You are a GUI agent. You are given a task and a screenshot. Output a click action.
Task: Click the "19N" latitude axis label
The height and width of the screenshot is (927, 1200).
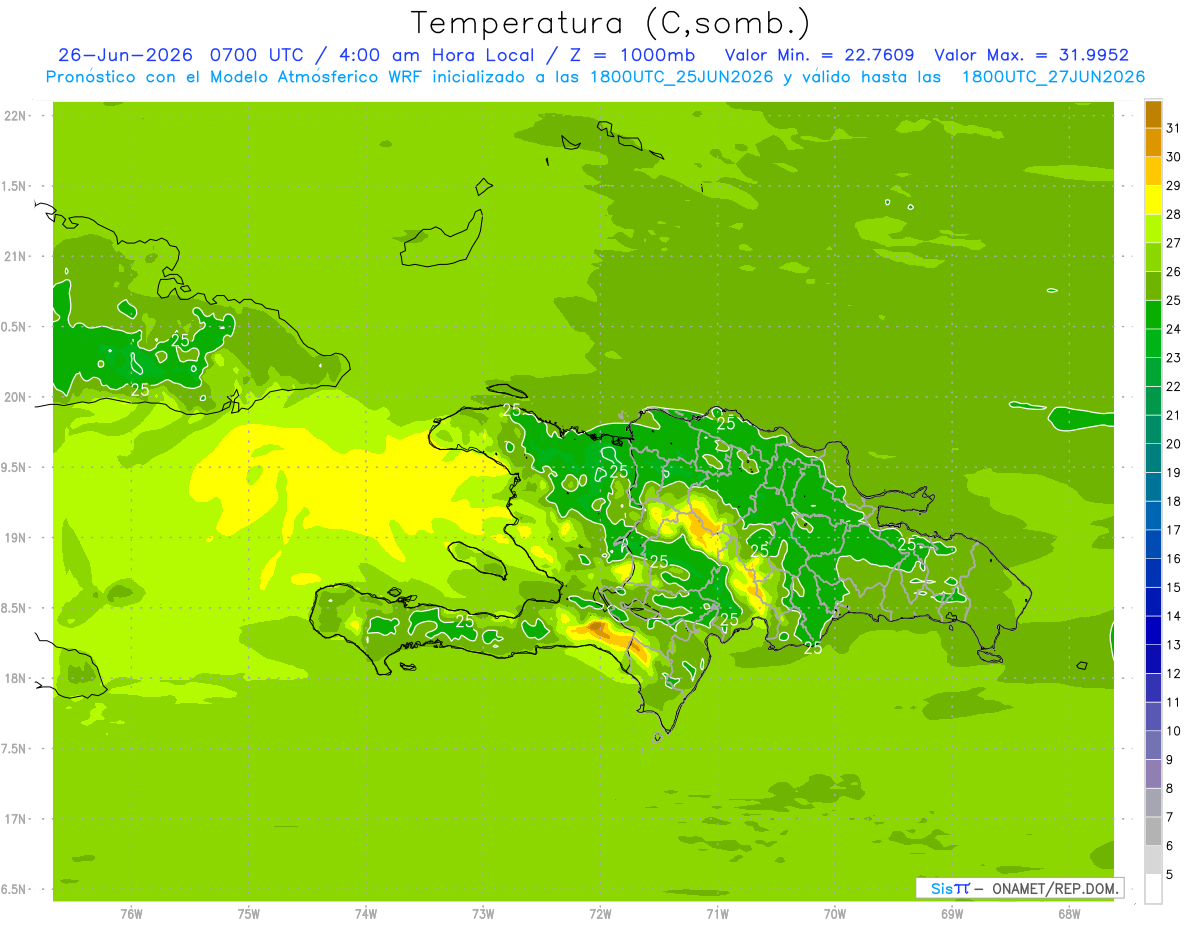click(15, 538)
